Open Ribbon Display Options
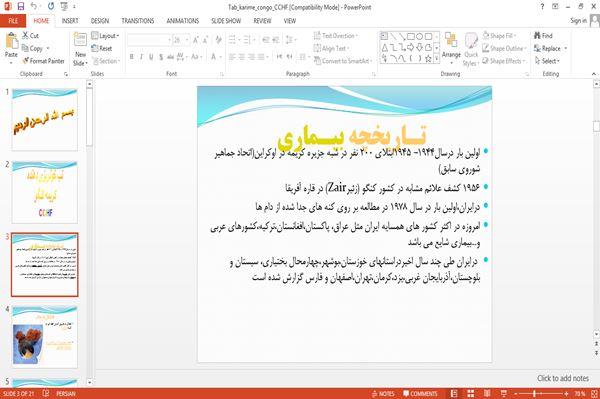Viewport: 600px width, 399px height. (x=555, y=6)
